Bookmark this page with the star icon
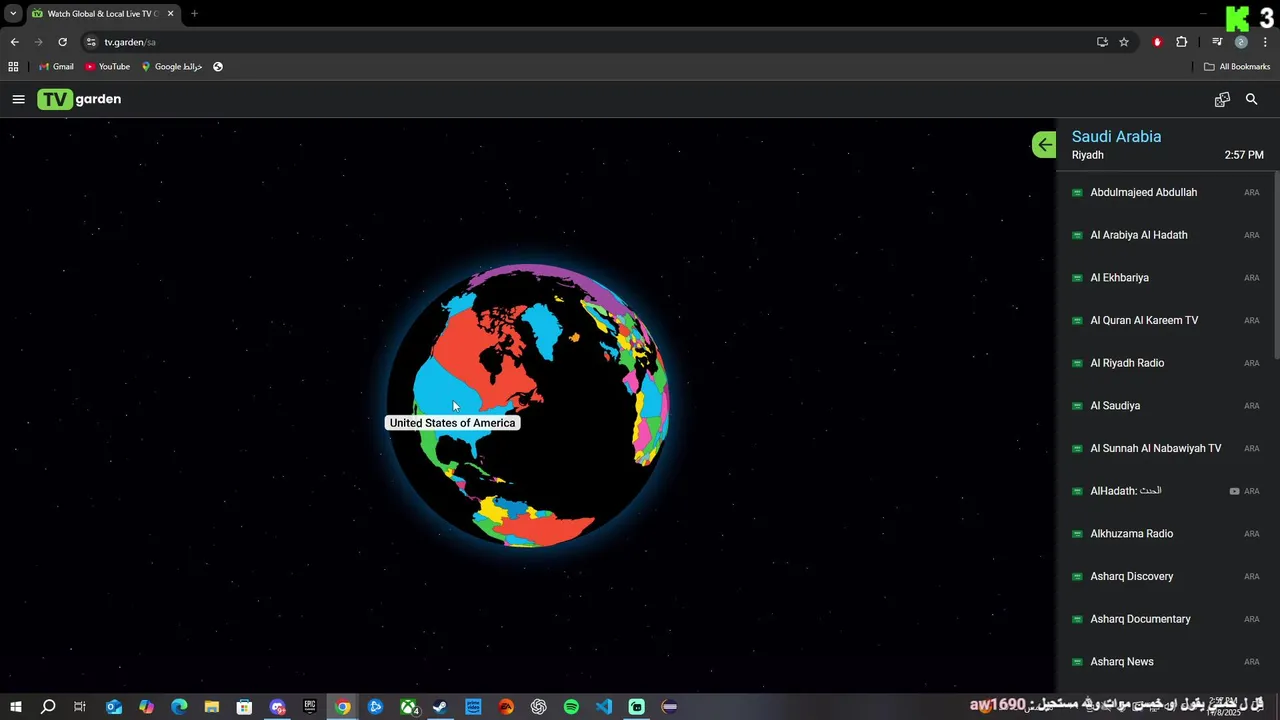 (1124, 42)
